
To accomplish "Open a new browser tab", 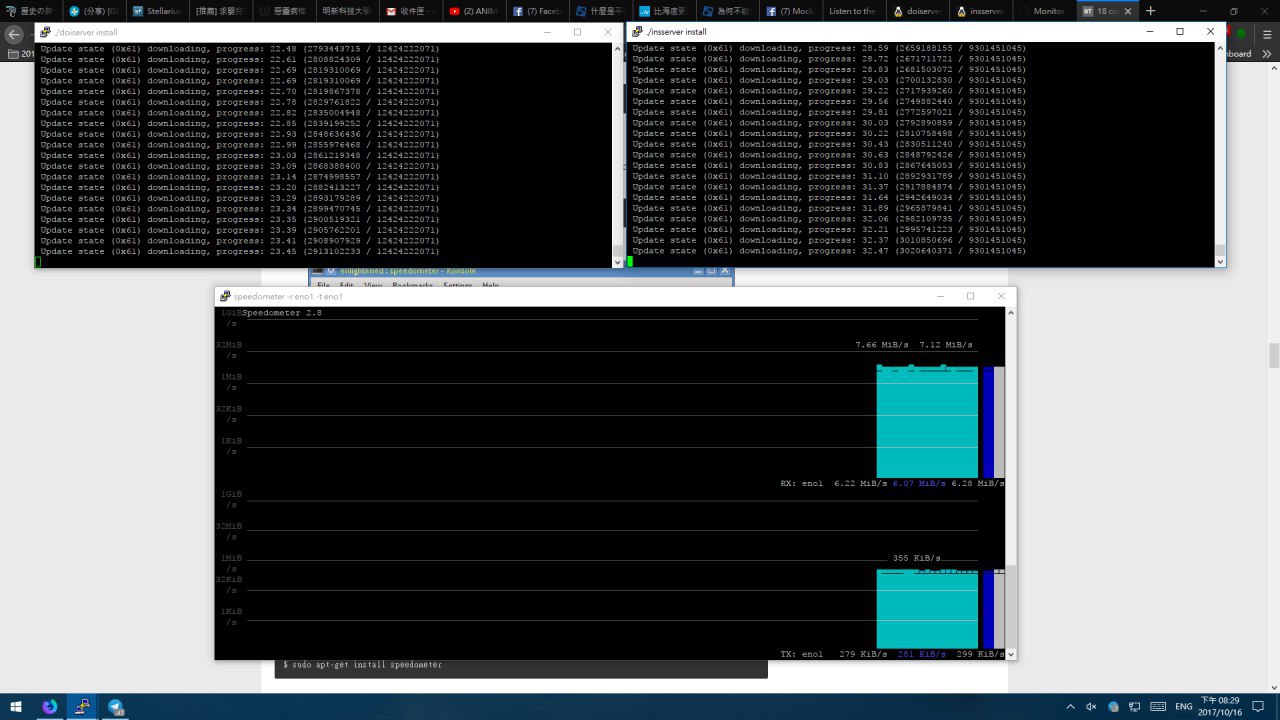I will pos(1150,11).
